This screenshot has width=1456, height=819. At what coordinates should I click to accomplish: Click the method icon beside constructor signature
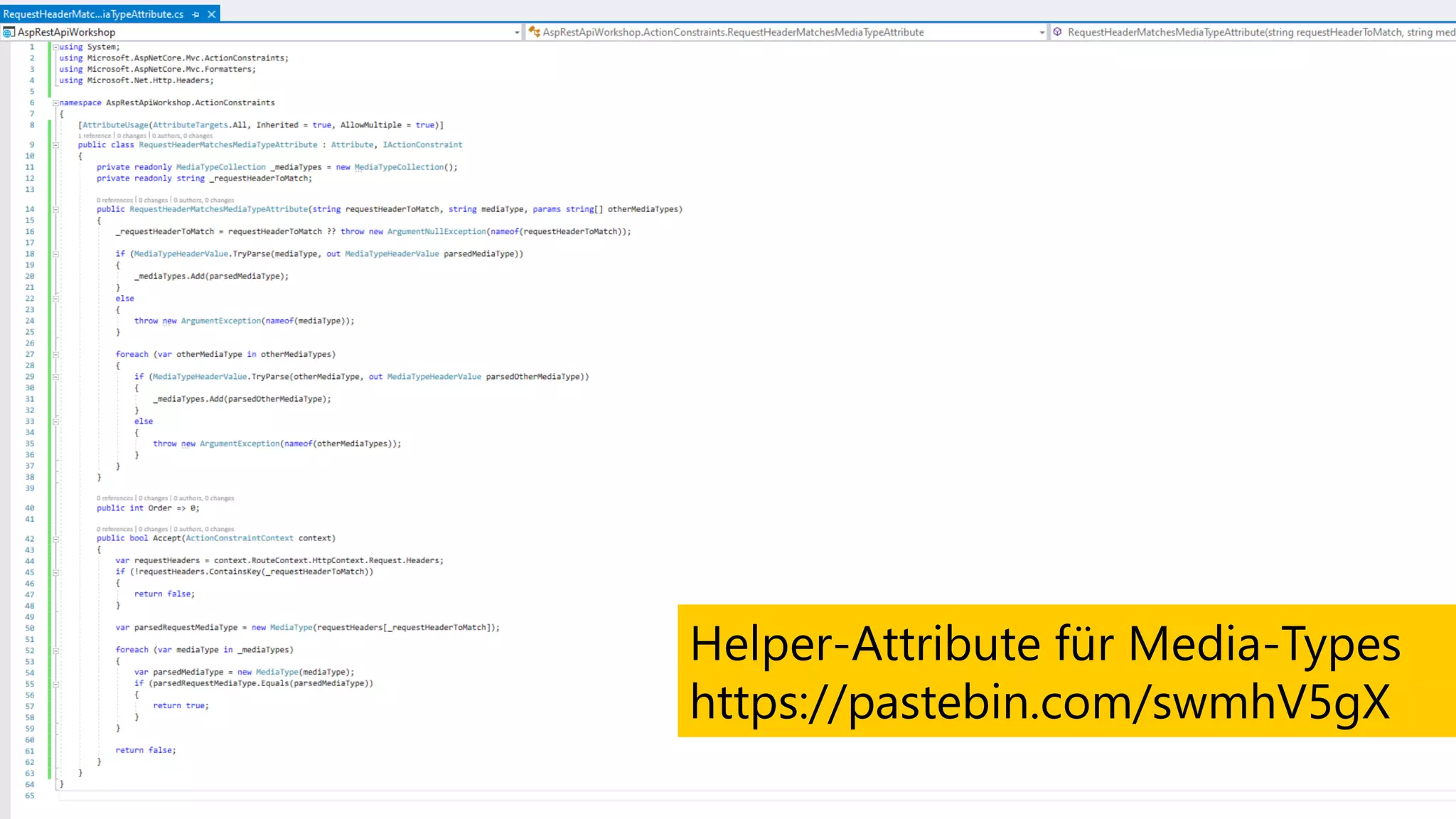1058,32
